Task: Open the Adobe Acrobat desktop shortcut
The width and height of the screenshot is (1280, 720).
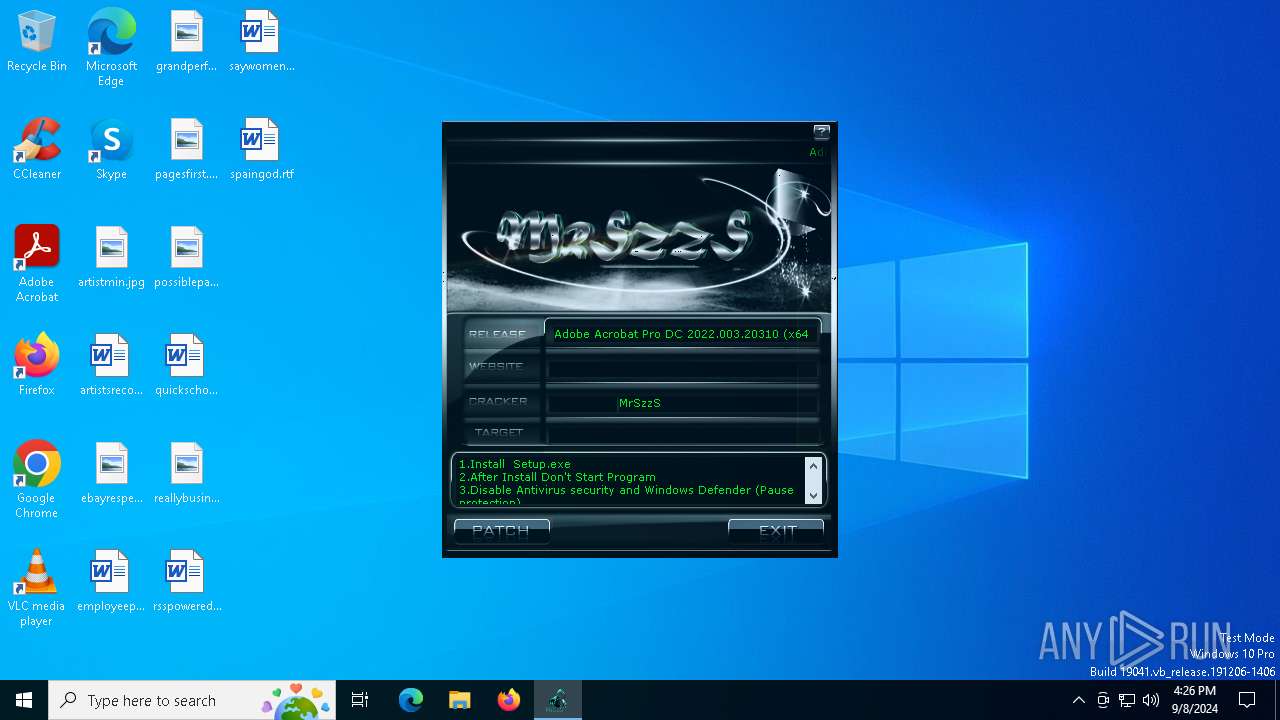Action: click(x=37, y=264)
